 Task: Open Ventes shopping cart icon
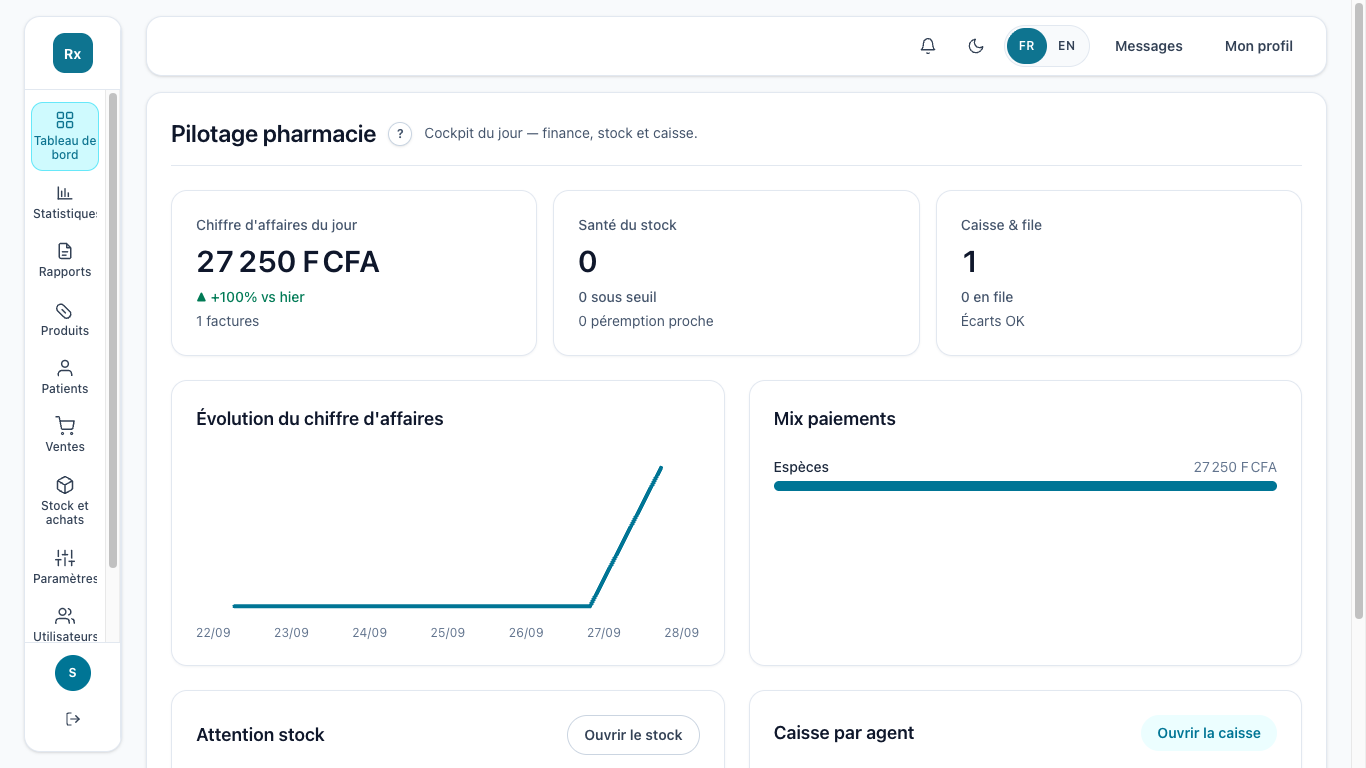tap(65, 425)
